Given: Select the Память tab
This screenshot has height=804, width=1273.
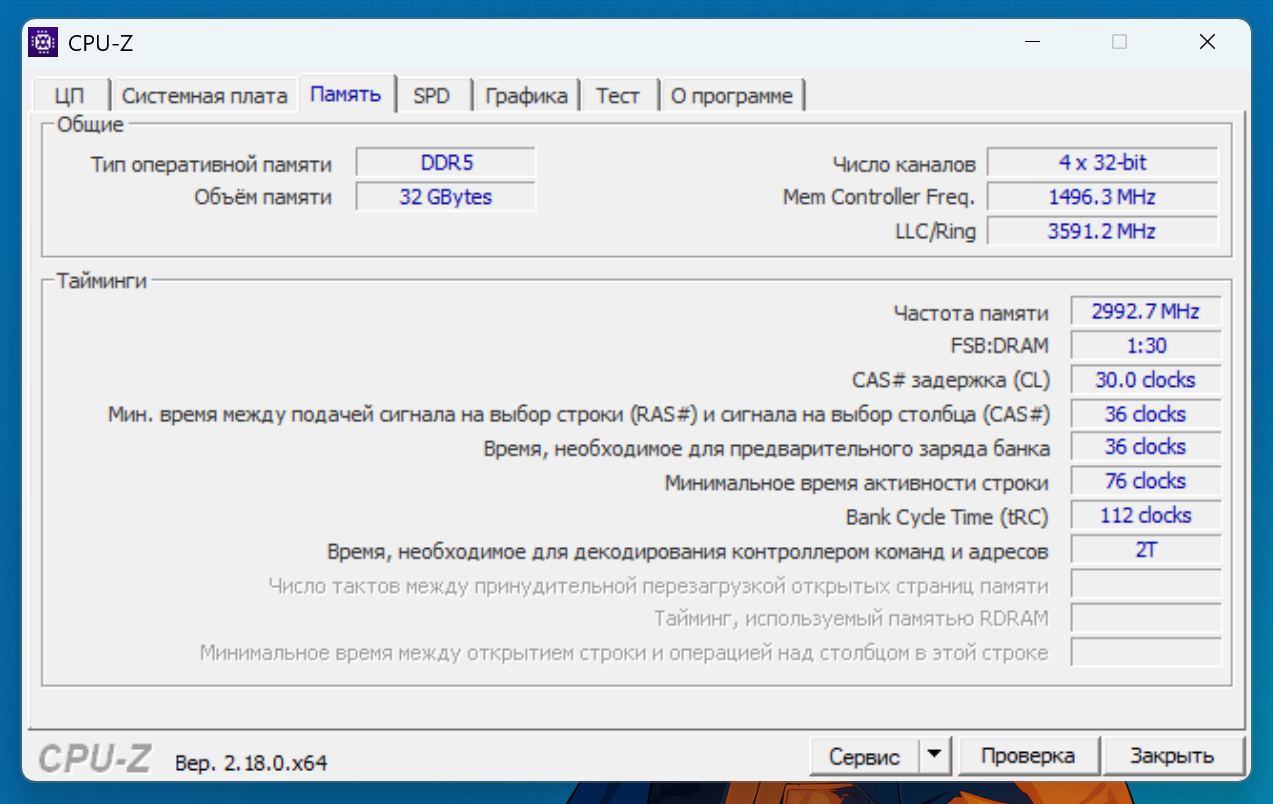Looking at the screenshot, I should (x=346, y=94).
